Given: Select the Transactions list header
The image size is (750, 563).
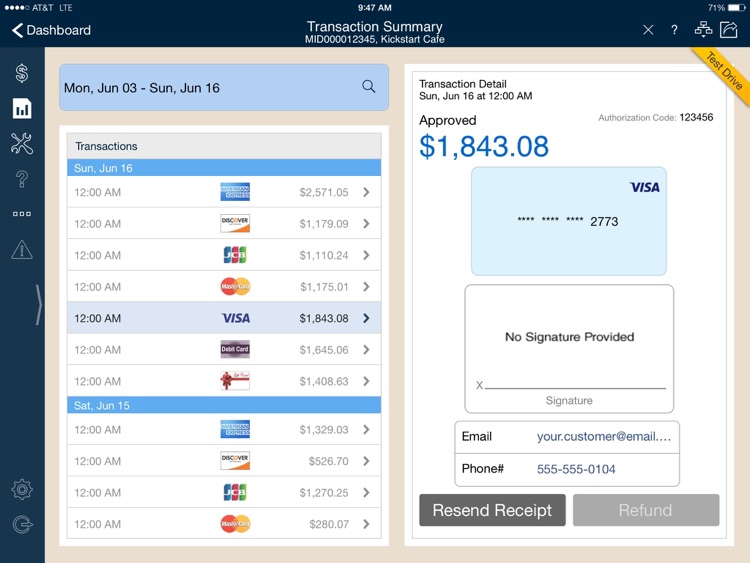Looking at the screenshot, I should pyautogui.click(x=224, y=146).
